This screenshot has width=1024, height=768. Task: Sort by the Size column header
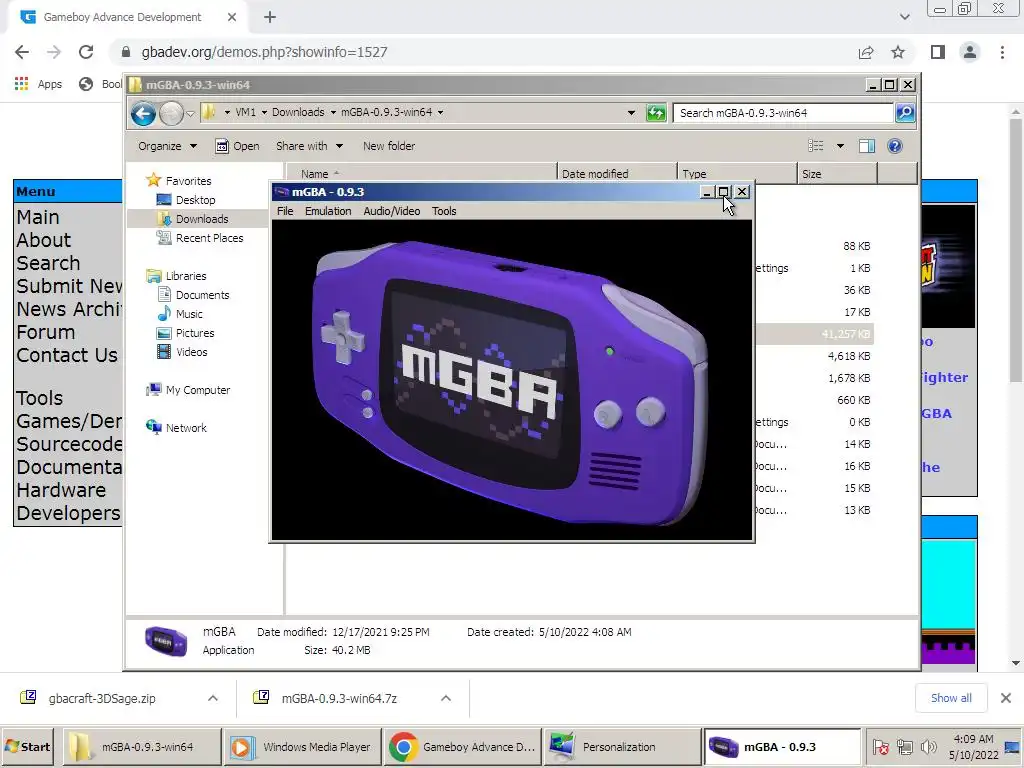coord(838,174)
